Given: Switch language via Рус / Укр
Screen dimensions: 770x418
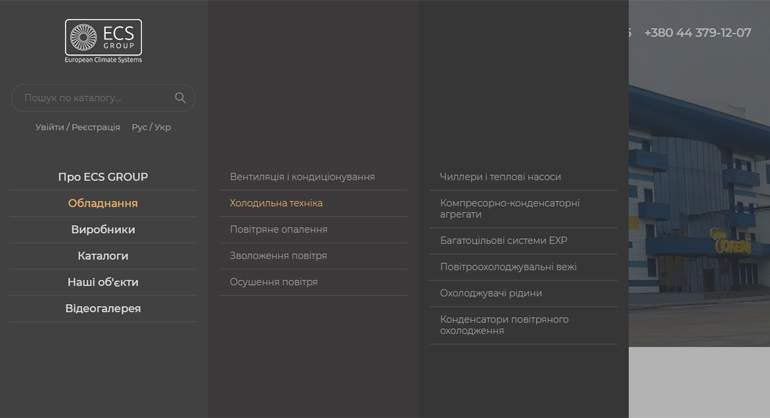Looking at the screenshot, I should [151, 127].
